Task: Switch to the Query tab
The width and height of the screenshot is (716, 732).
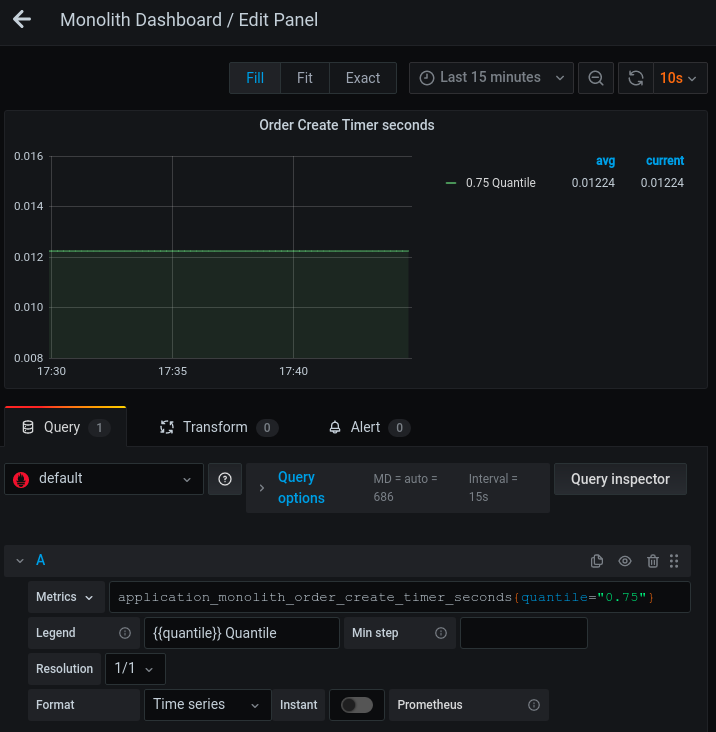Action: tap(65, 427)
